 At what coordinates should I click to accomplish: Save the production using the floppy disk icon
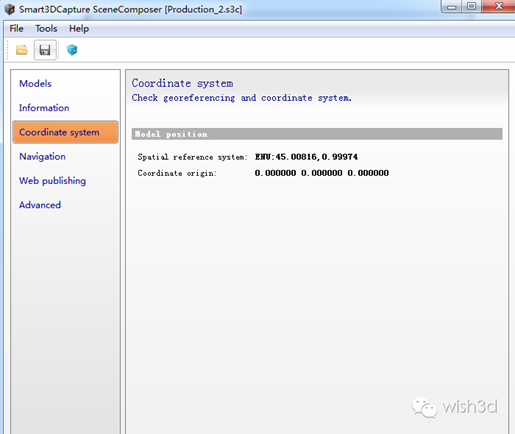coord(45,50)
